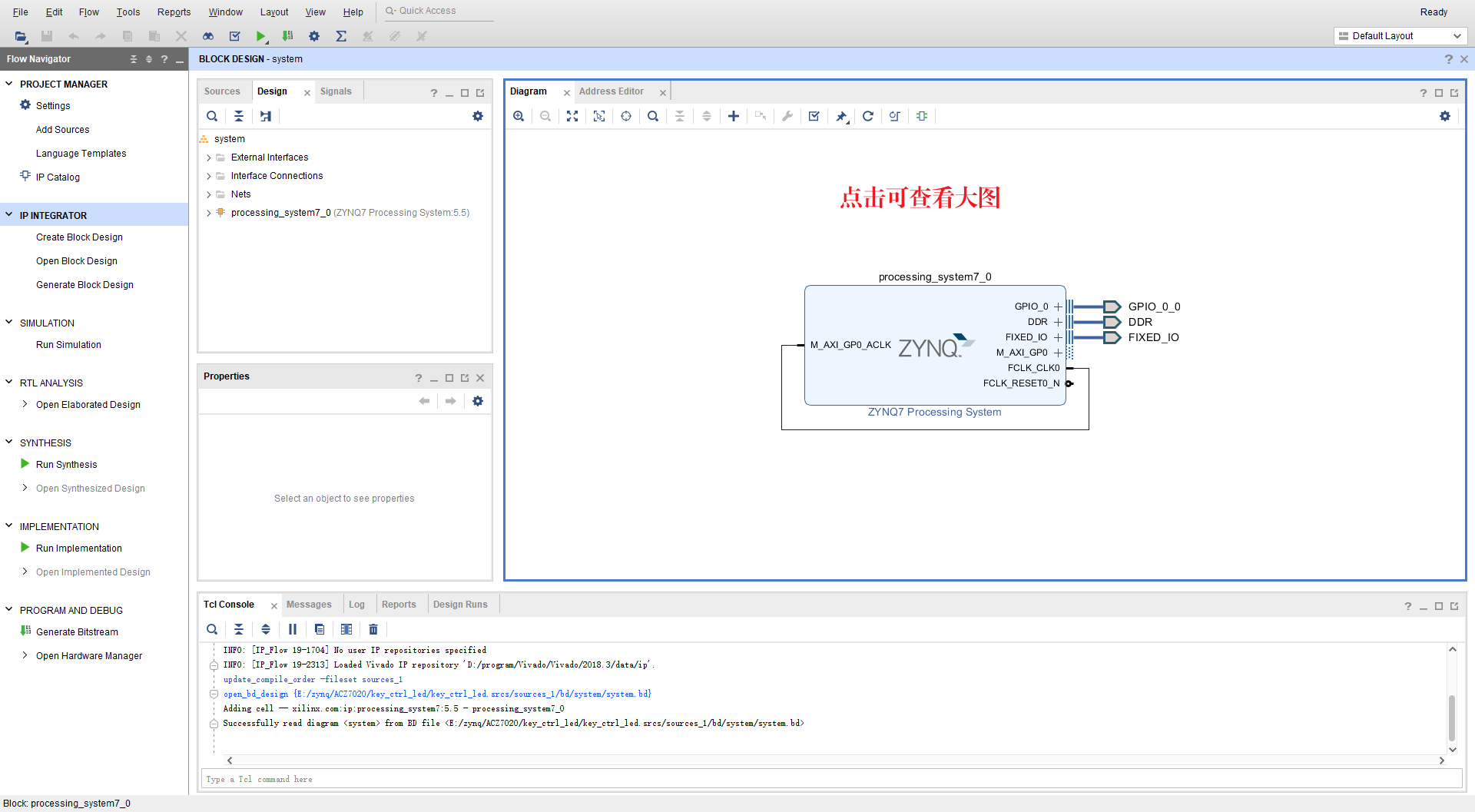Expand FIXED_IO interface plus on ZYNQ block
The width and height of the screenshot is (1475, 812).
[1058, 337]
